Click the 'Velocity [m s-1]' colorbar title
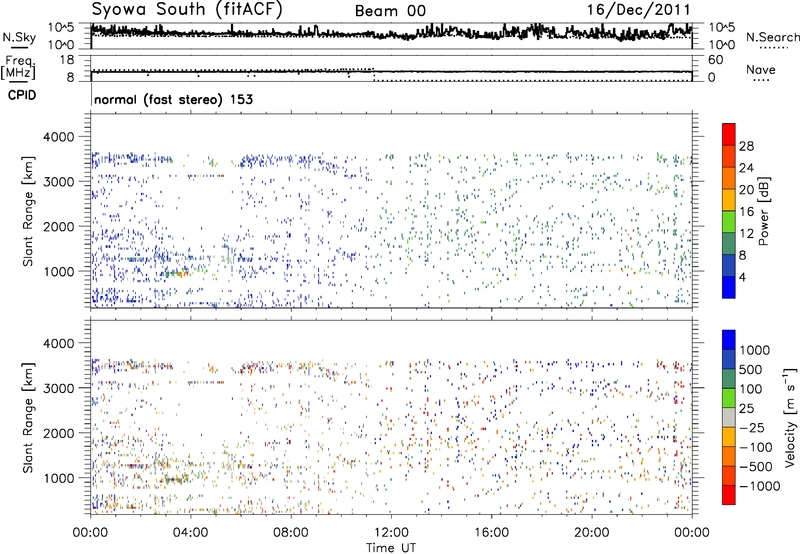800x554 pixels. tap(790, 418)
